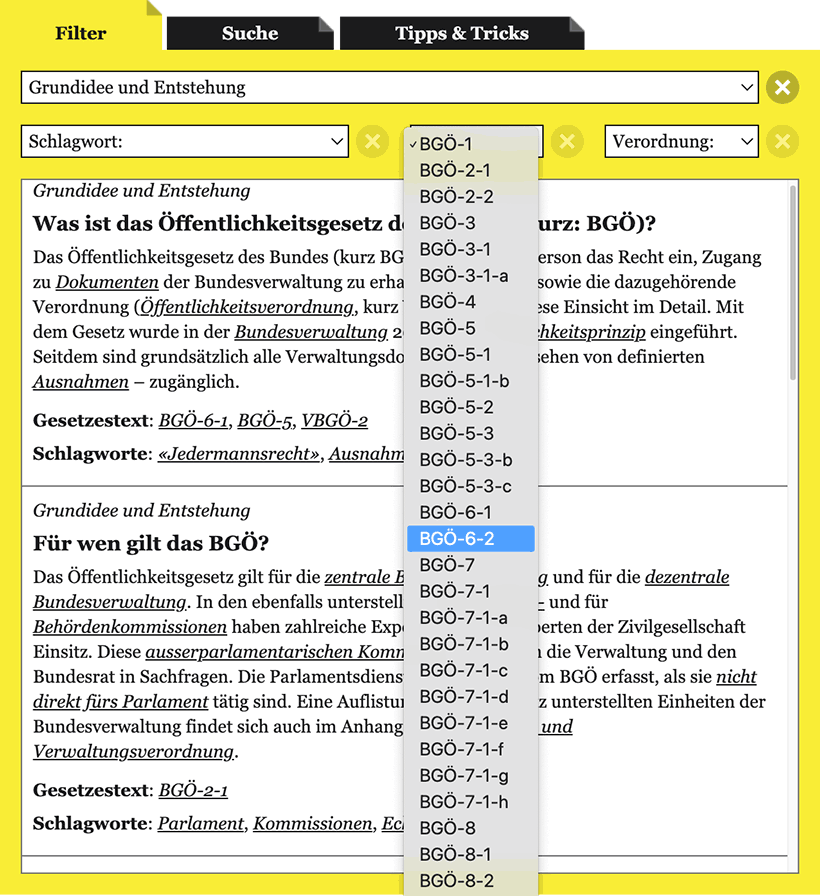
Task: Open the VBGÖ-2 law text link
Action: click(x=335, y=421)
